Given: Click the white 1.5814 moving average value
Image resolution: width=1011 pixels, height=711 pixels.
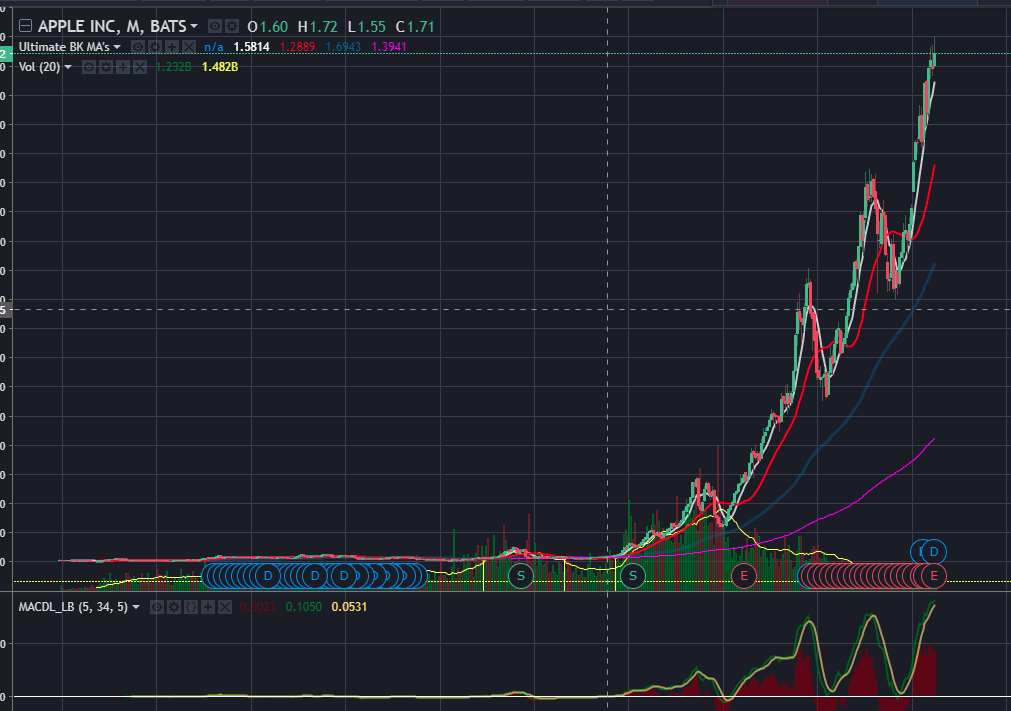Looking at the screenshot, I should 251,47.
